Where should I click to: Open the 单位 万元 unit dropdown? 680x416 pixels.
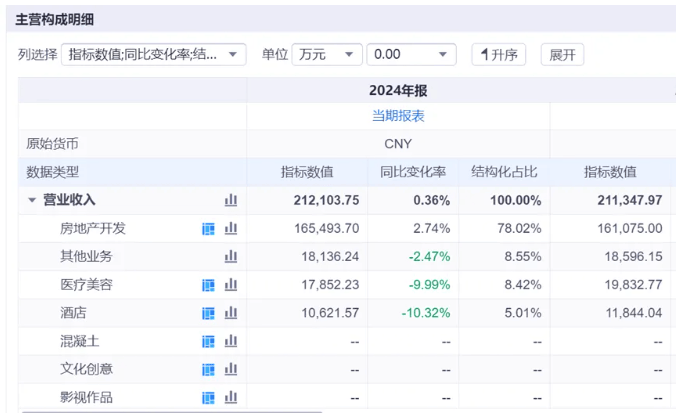[x=327, y=55]
